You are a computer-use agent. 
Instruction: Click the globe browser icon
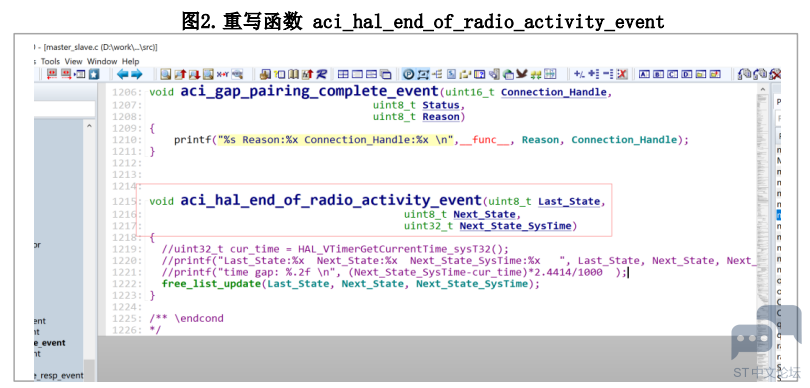[508, 74]
